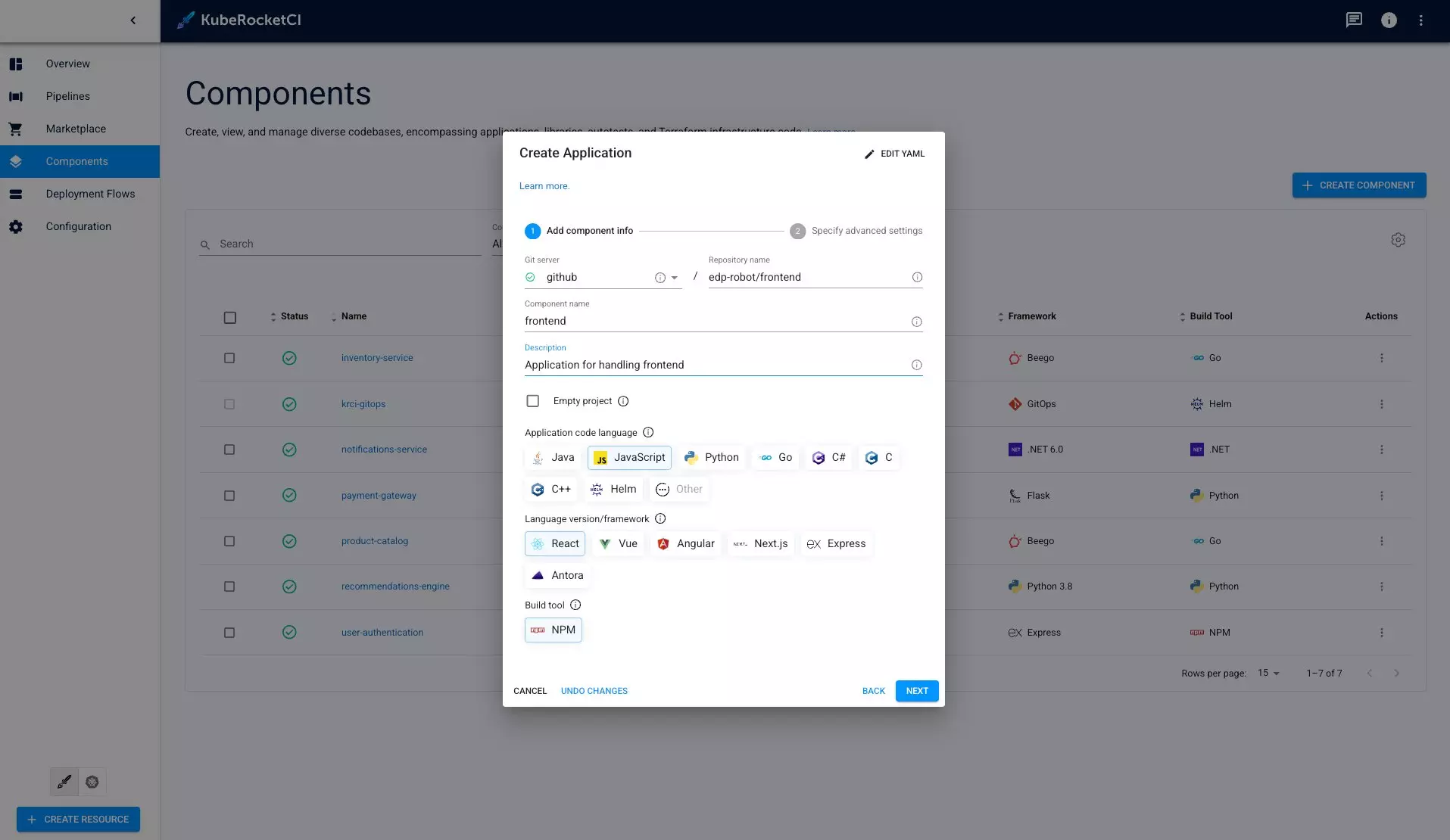1450x840 pixels.
Task: Open Marketplace in the sidebar
Action: (x=80, y=129)
